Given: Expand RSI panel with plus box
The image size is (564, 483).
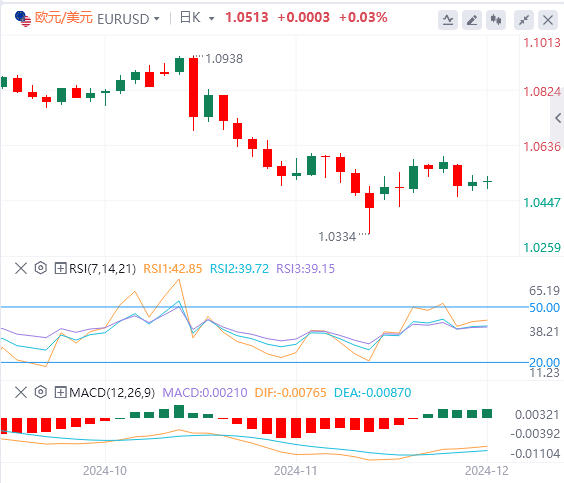Looking at the screenshot, I should 60,268.
